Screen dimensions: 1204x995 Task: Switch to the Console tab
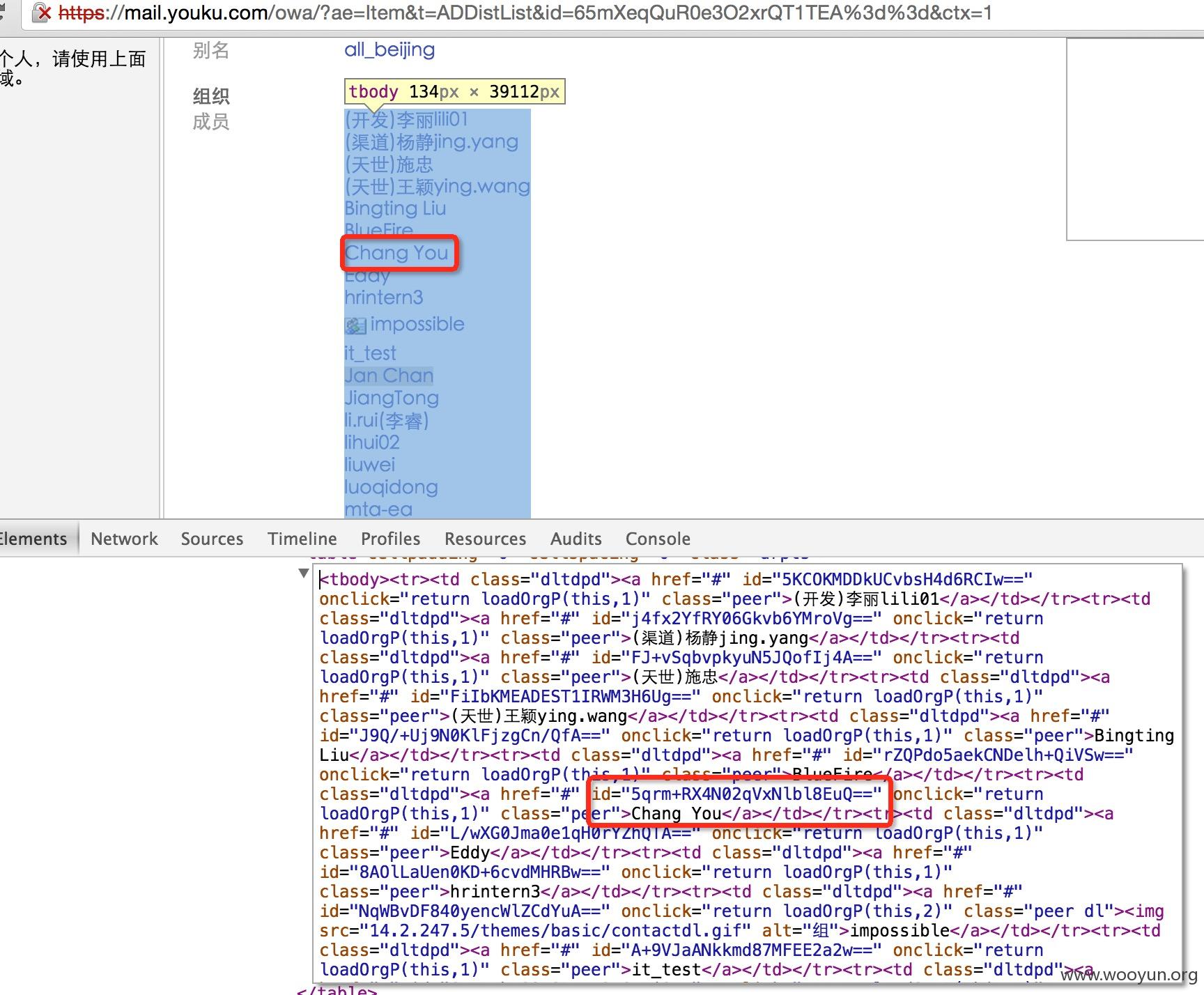click(658, 539)
